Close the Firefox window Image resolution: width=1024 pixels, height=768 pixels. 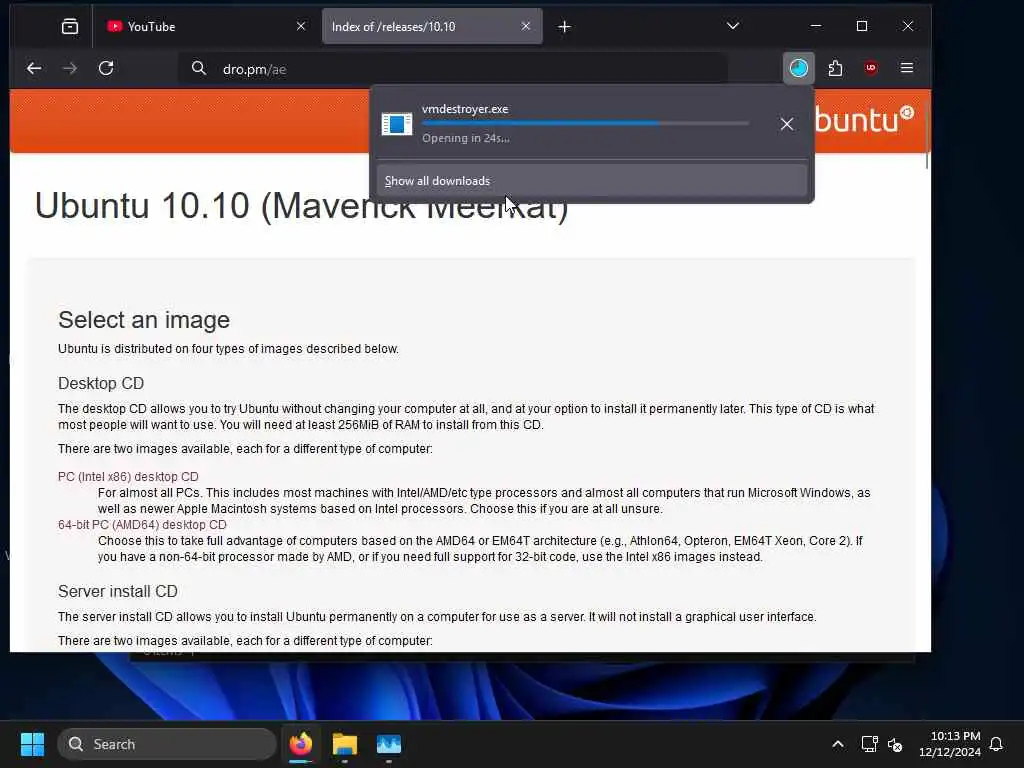(x=908, y=26)
